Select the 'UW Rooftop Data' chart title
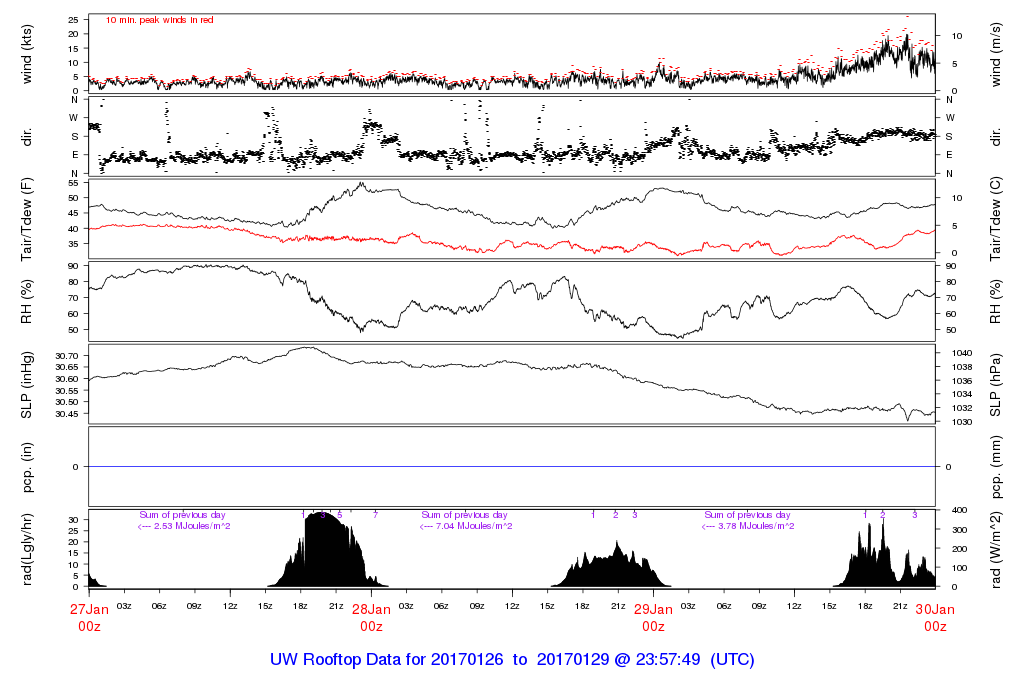This screenshot has height=700, width=1024. click(512, 660)
